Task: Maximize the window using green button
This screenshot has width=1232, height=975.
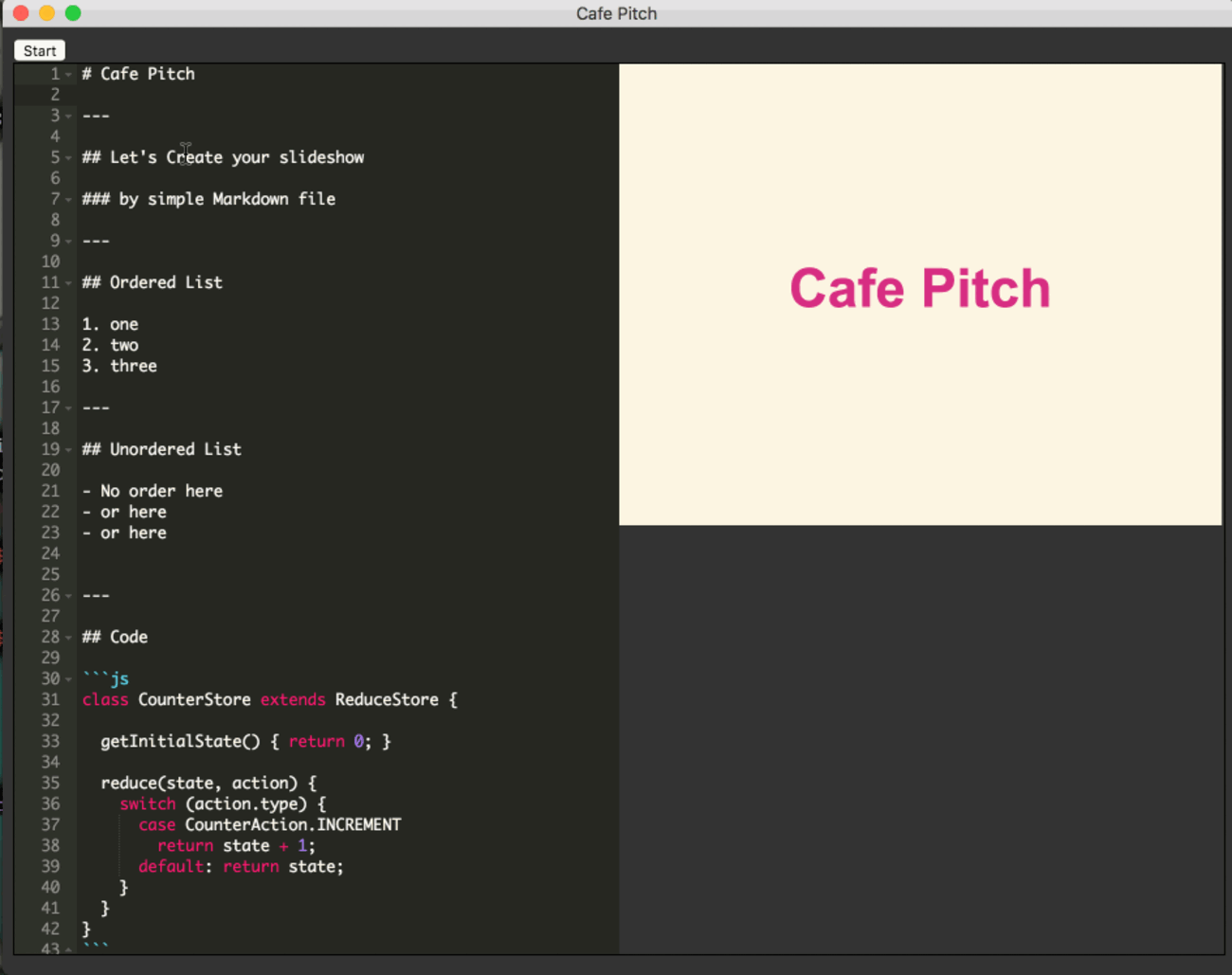Action: click(73, 13)
